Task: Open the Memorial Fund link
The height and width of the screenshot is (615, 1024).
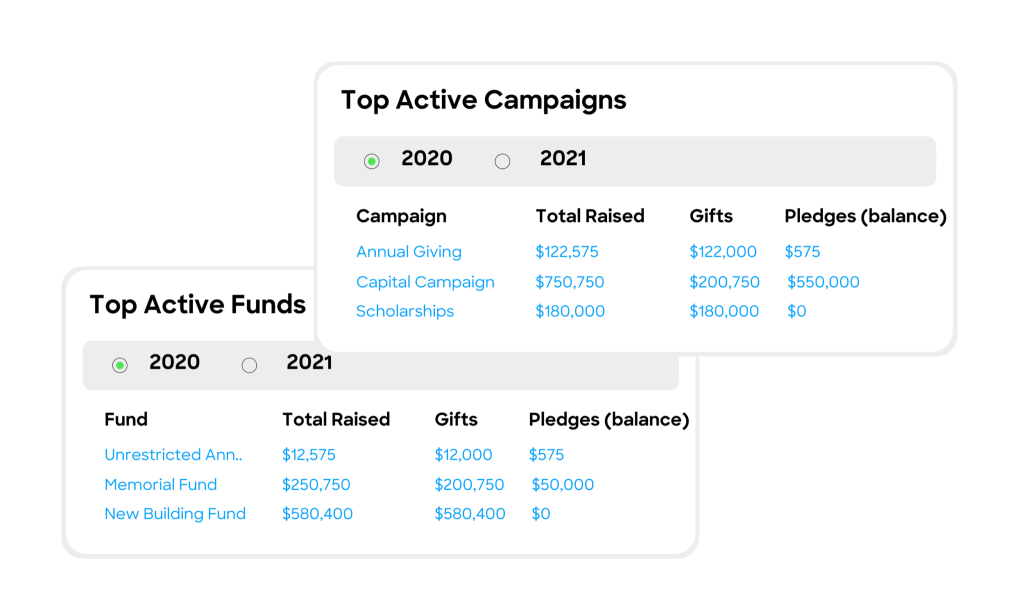Action: (x=161, y=484)
